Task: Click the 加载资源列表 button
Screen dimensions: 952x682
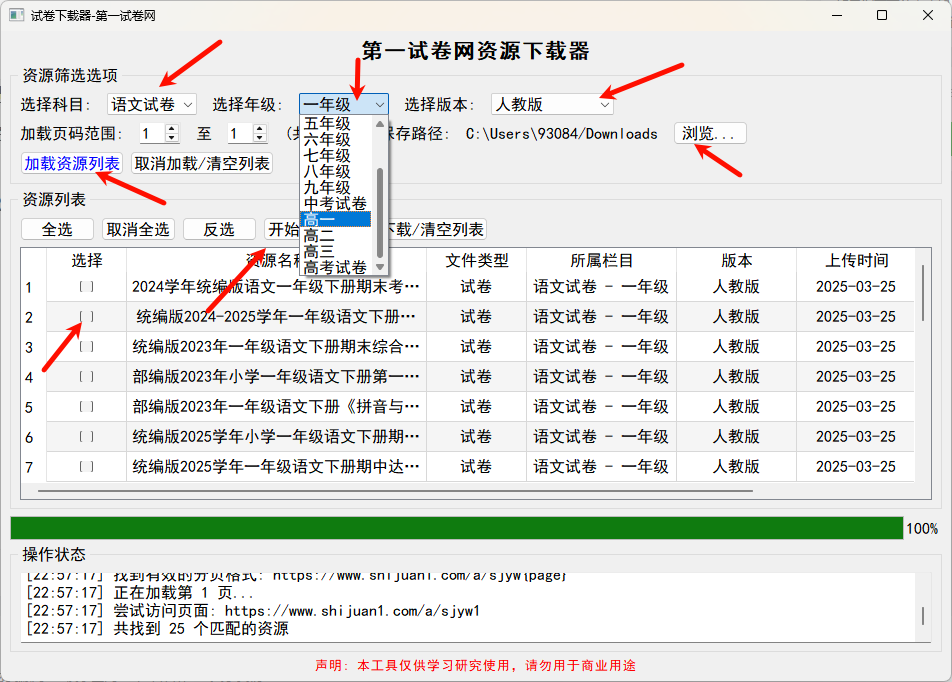Action: (72, 163)
